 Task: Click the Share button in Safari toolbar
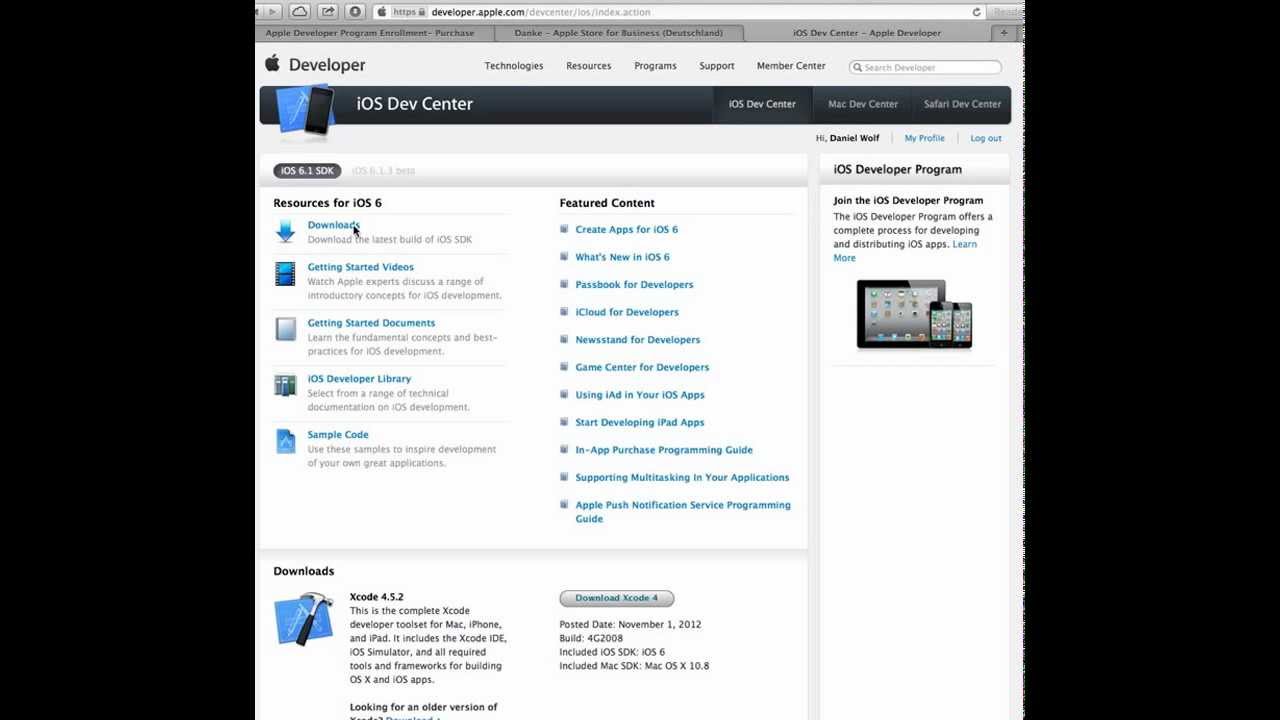[328, 12]
